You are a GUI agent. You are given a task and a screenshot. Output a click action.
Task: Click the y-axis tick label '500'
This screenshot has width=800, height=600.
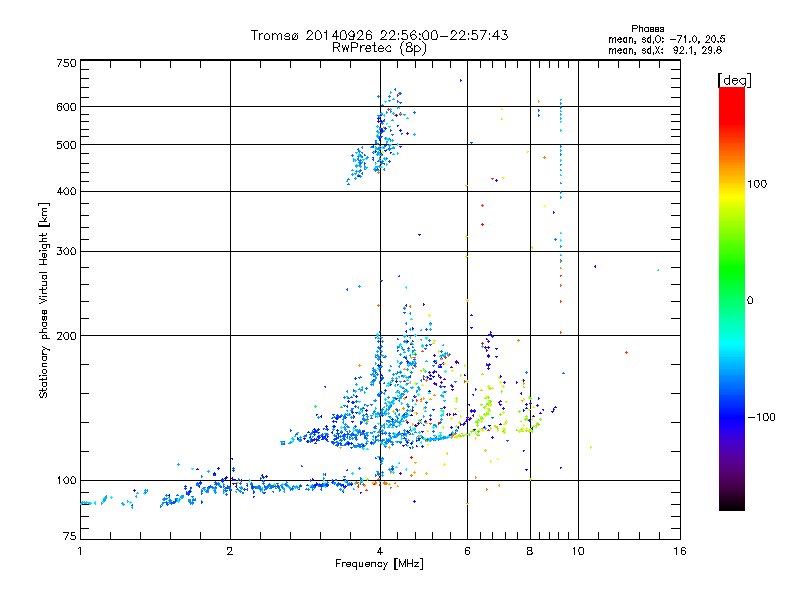[66, 145]
